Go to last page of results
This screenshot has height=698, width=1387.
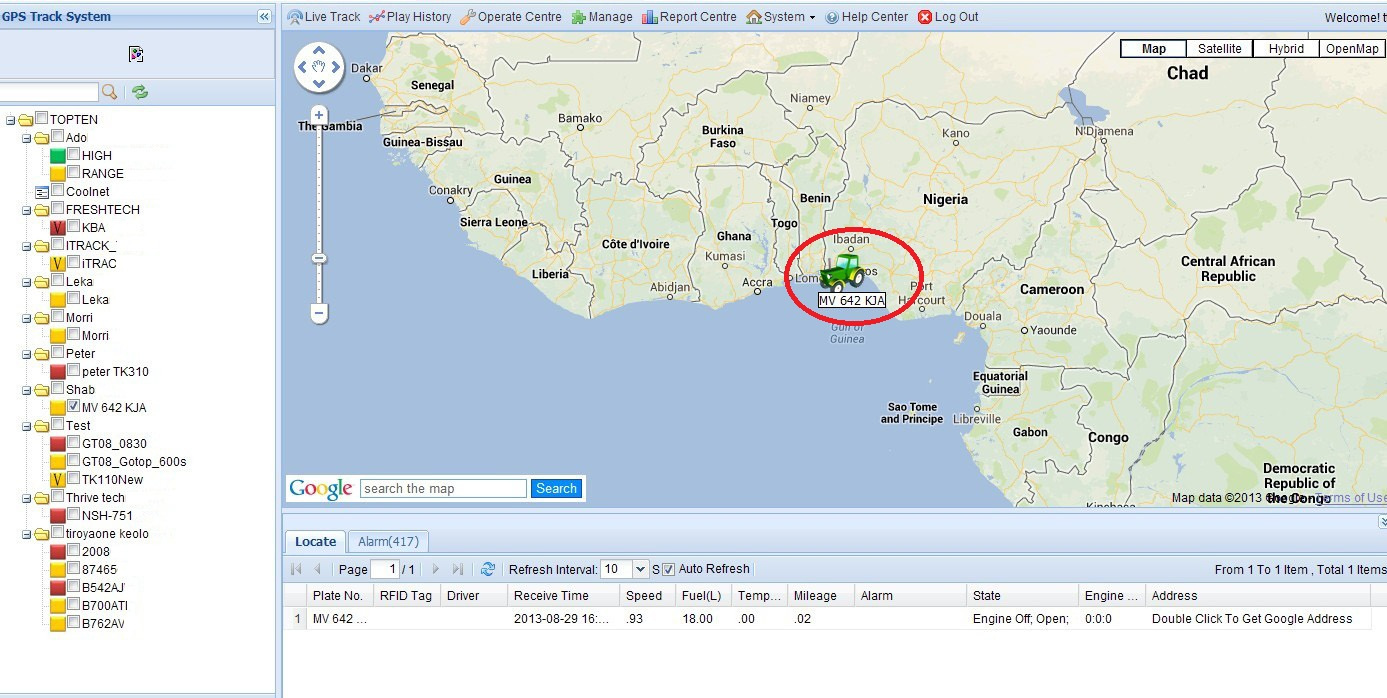(458, 569)
